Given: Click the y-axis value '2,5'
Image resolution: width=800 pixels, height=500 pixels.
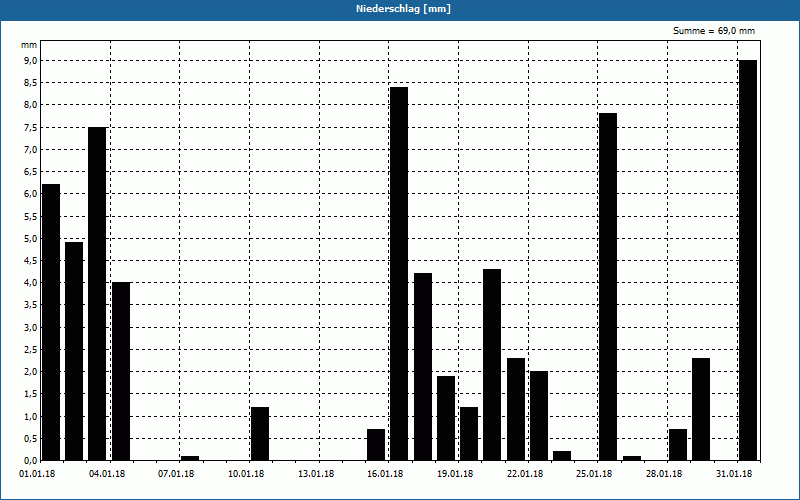Looking at the screenshot, I should pyautogui.click(x=31, y=349).
